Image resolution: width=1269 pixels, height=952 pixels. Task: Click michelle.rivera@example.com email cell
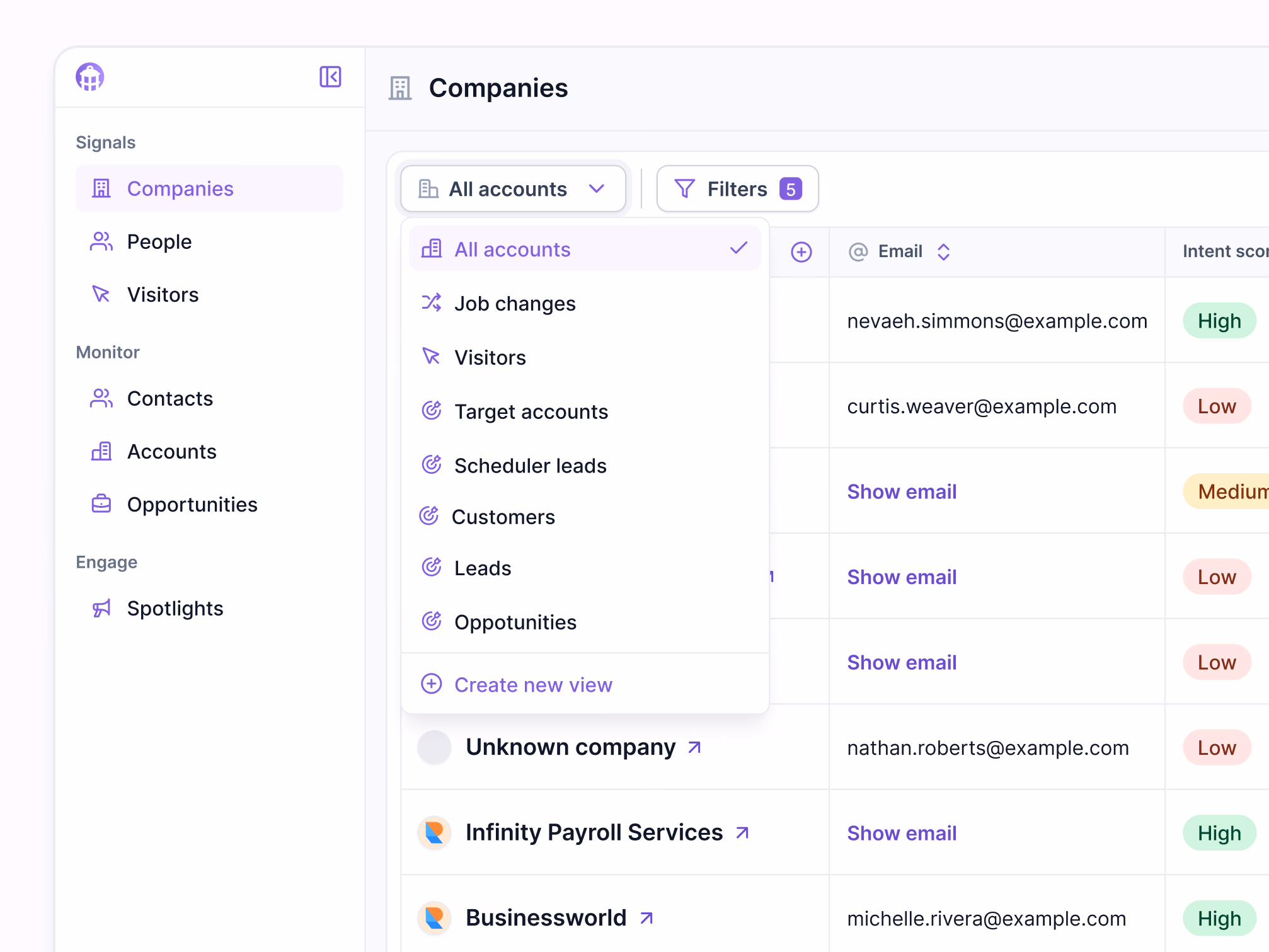tap(986, 919)
